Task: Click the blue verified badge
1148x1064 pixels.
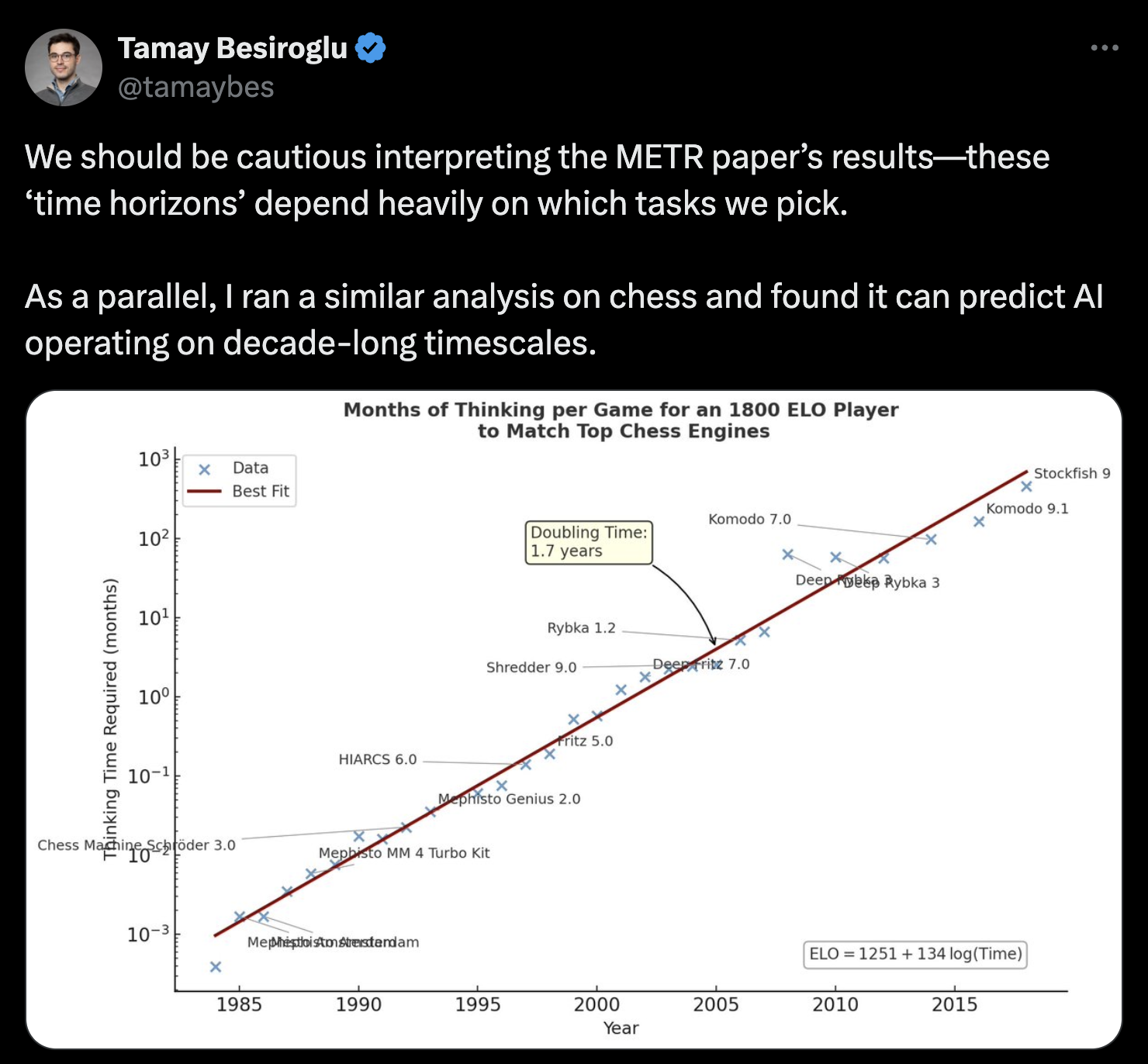Action: point(371,48)
